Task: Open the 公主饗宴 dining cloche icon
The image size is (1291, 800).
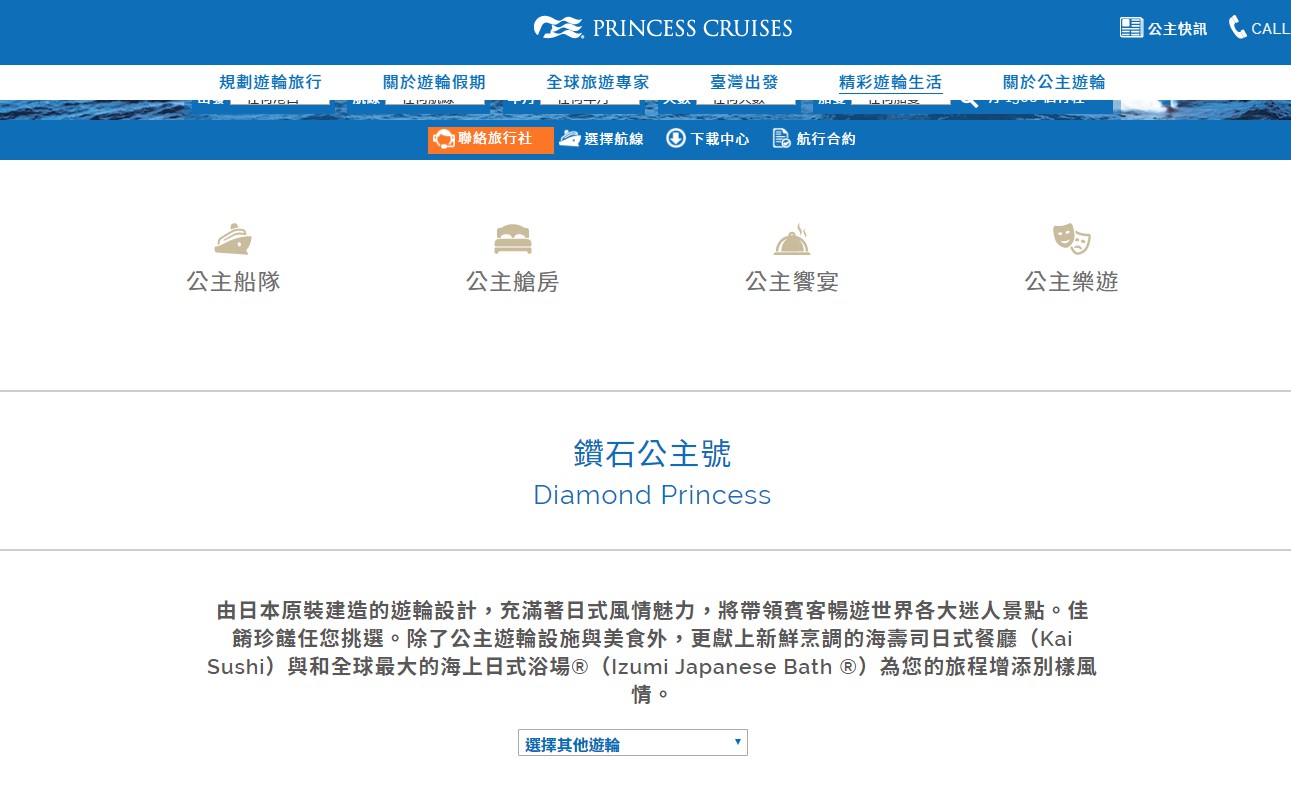Action: (x=792, y=239)
